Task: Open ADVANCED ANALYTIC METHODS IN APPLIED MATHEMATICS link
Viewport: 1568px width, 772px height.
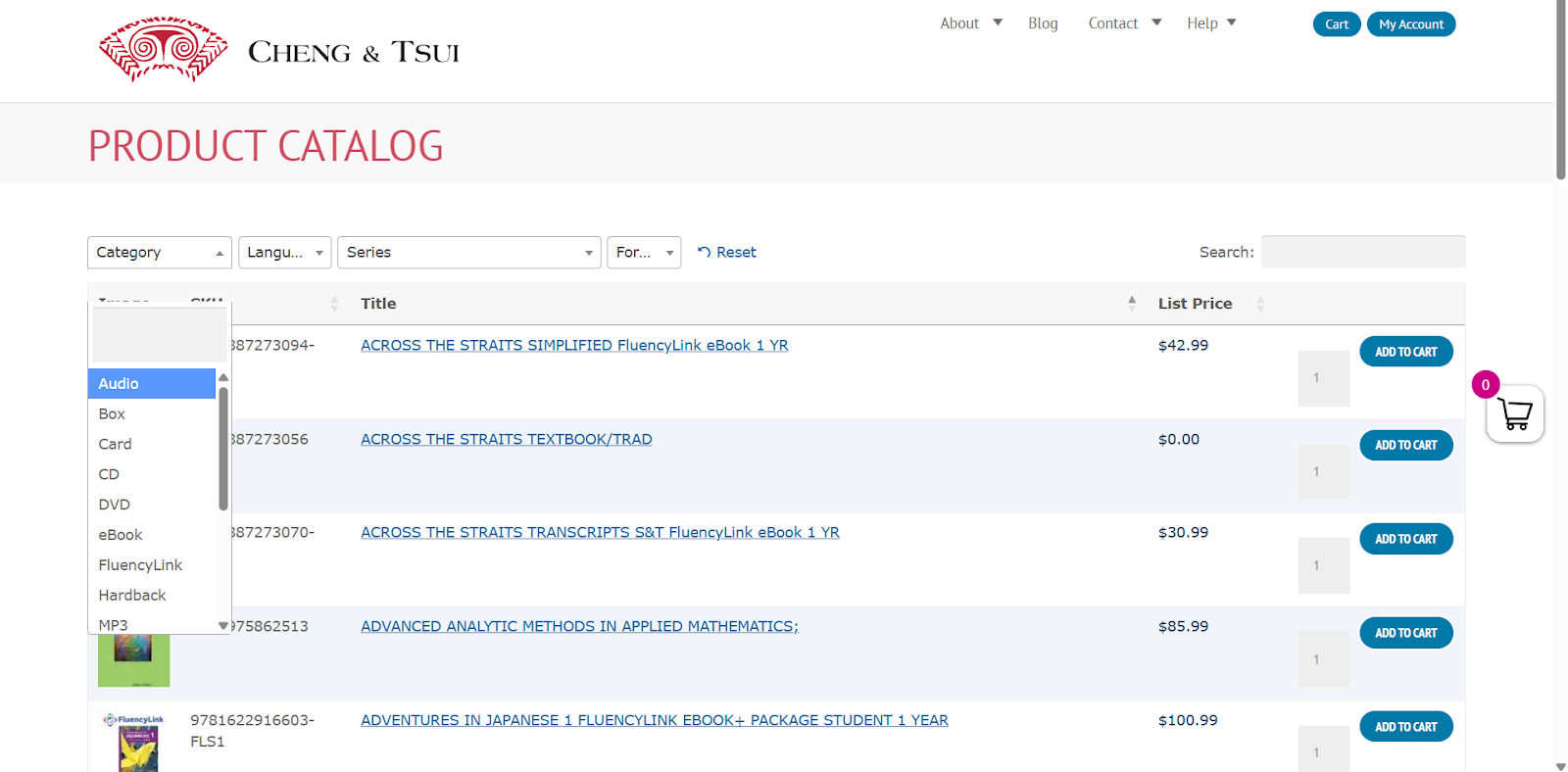Action: pos(579,626)
